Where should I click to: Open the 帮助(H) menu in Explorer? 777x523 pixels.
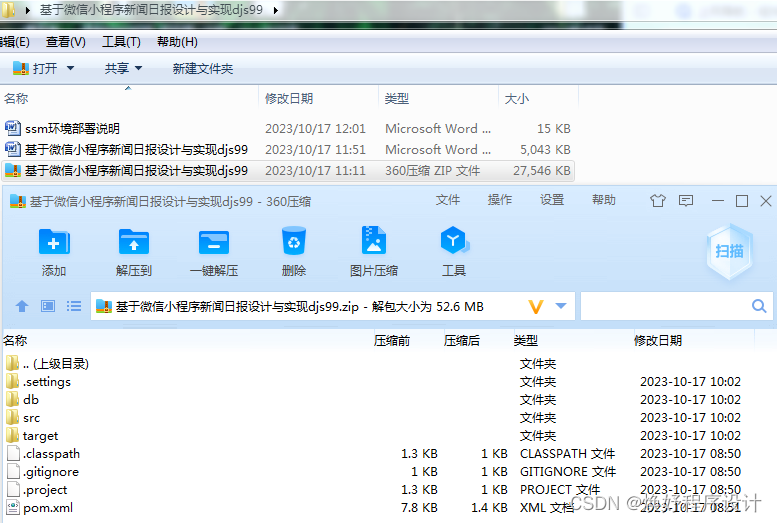coord(177,42)
